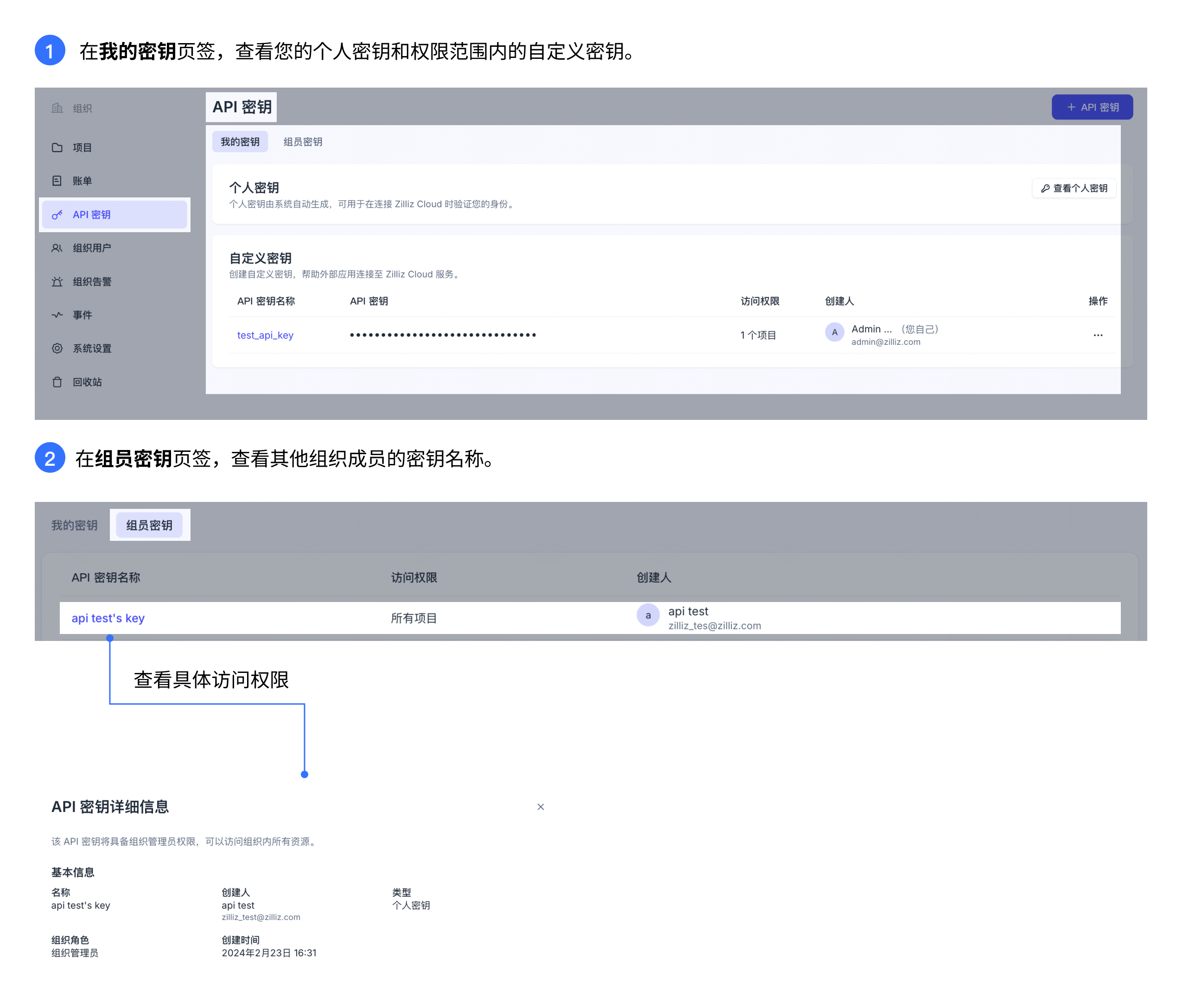Screen dimensions: 1182x1008
Task: Click the Admin avatar circle "A"
Action: 835,332
